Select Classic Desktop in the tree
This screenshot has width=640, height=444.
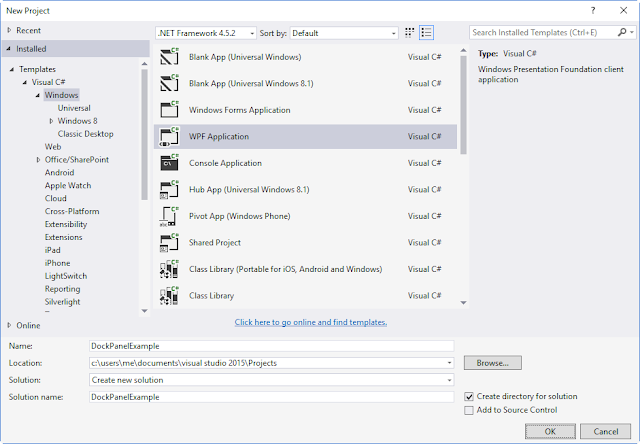pyautogui.click(x=85, y=134)
